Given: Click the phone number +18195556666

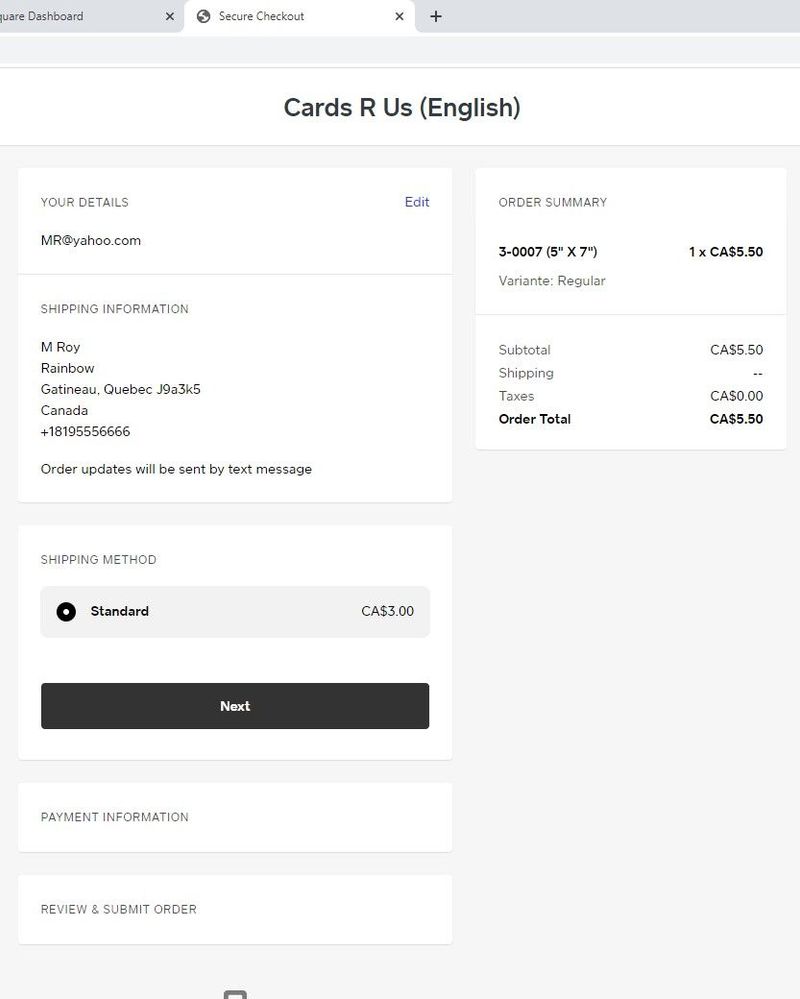Looking at the screenshot, I should [x=86, y=432].
